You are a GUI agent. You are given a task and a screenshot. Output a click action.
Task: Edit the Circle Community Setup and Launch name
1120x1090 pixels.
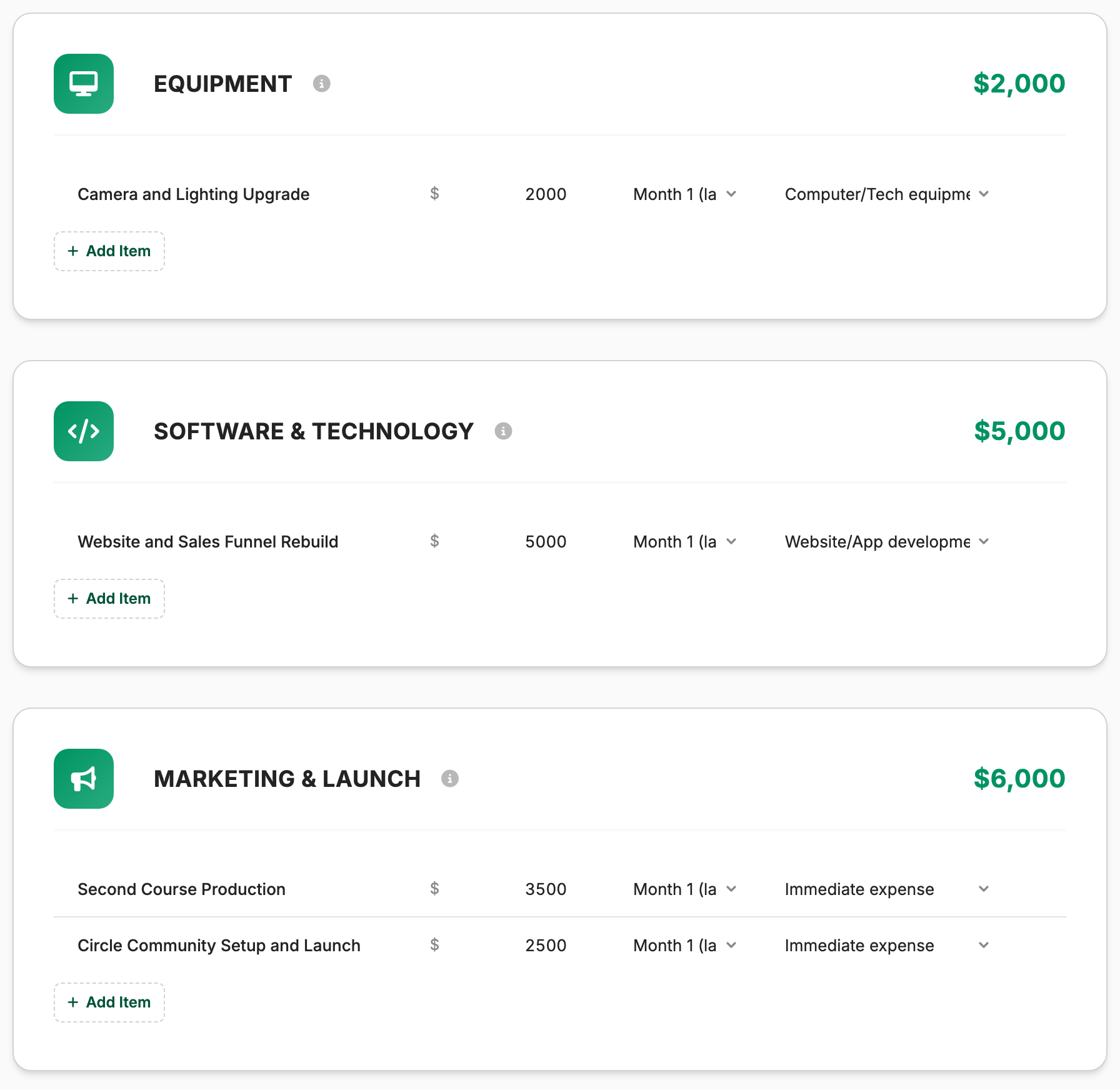[241, 946]
